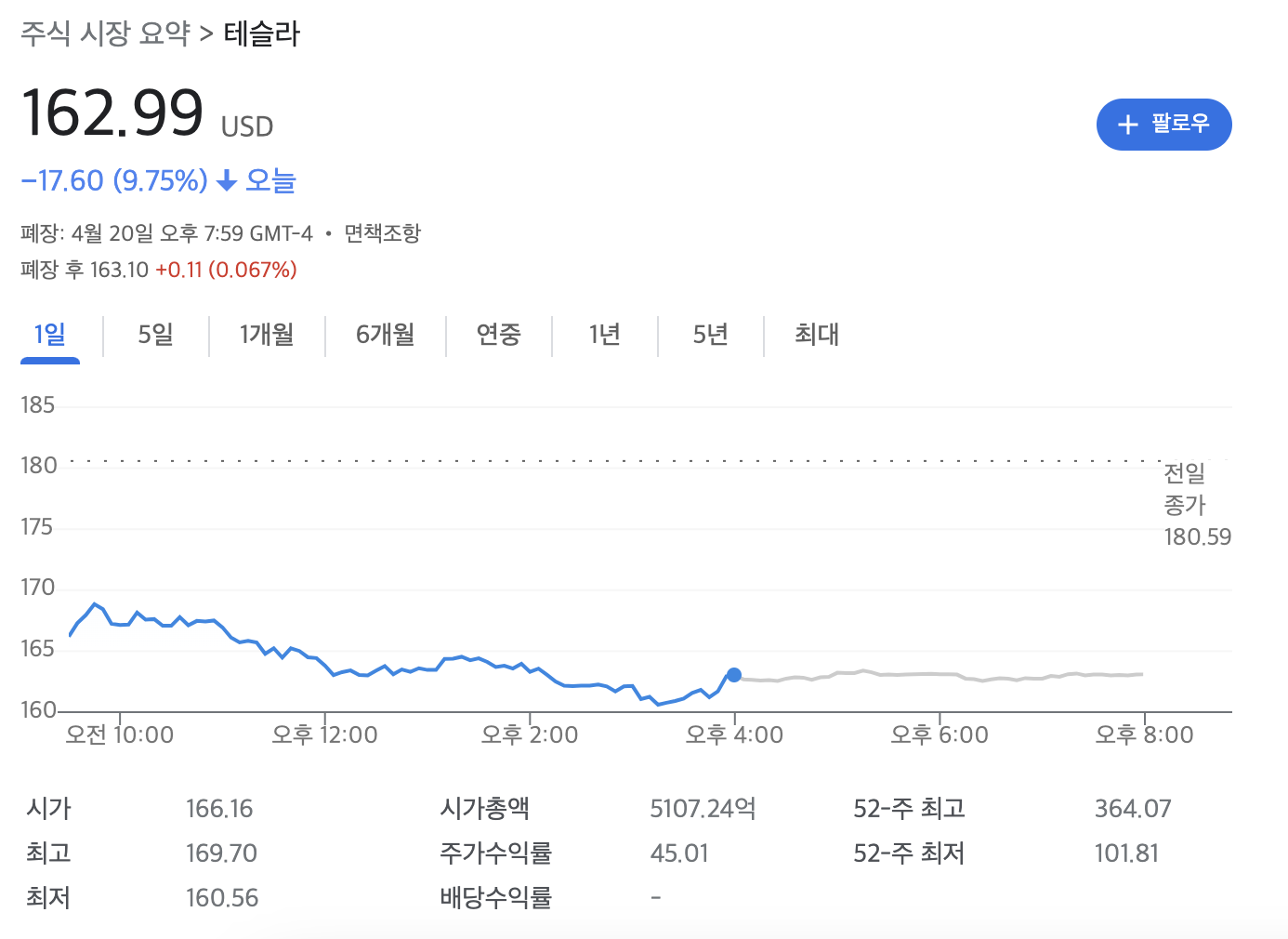
Task: Click the down arrow icon beside 오늘
Action: [x=227, y=181]
